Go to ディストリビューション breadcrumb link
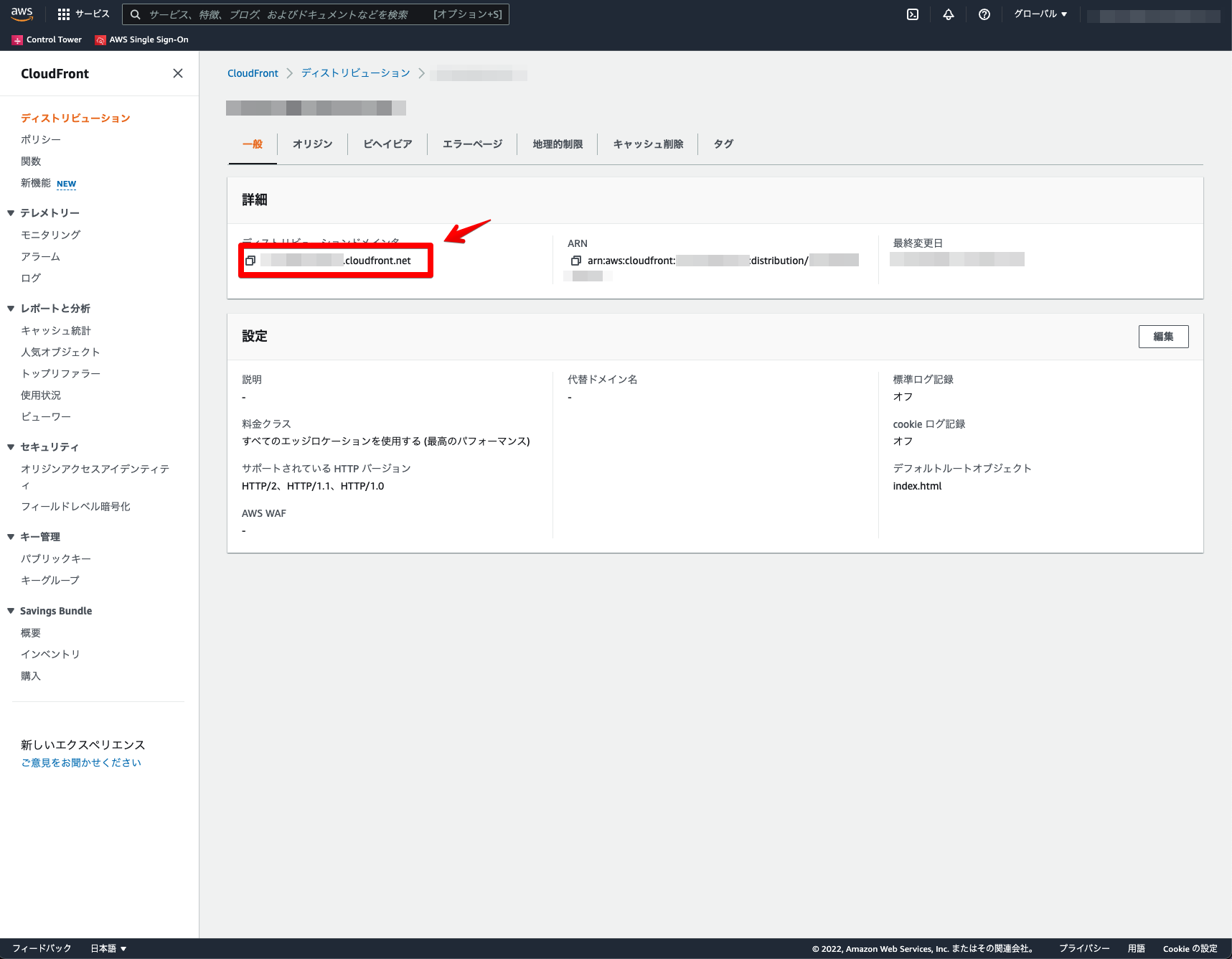The image size is (1232, 959). click(355, 73)
